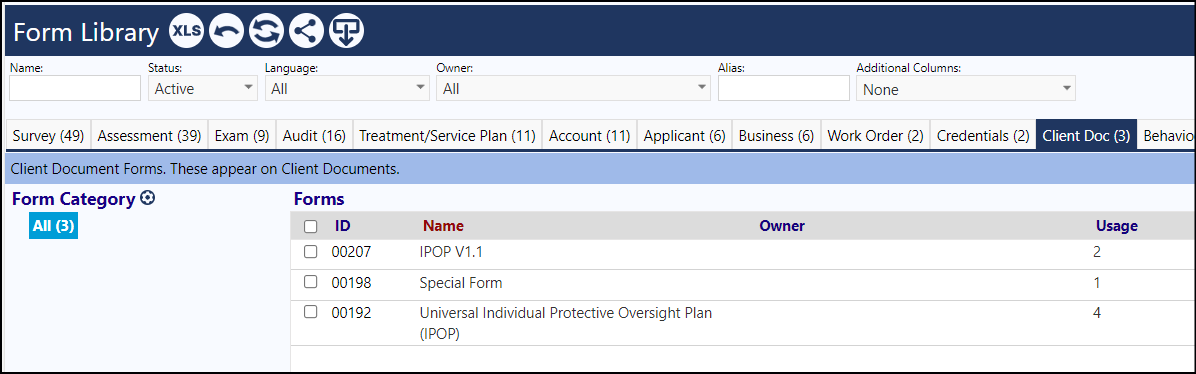Expand the Owner dropdown
Screen dimensions: 1196x374
click(x=574, y=89)
